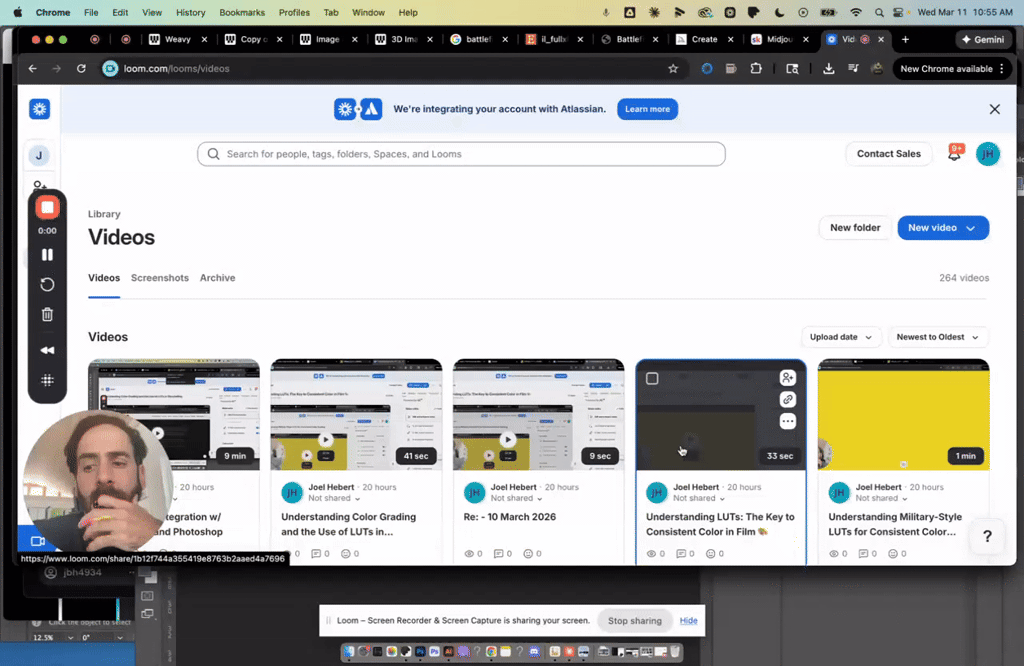1024x666 pixels.
Task: Click New Chrome available button
Action: [x=952, y=69]
